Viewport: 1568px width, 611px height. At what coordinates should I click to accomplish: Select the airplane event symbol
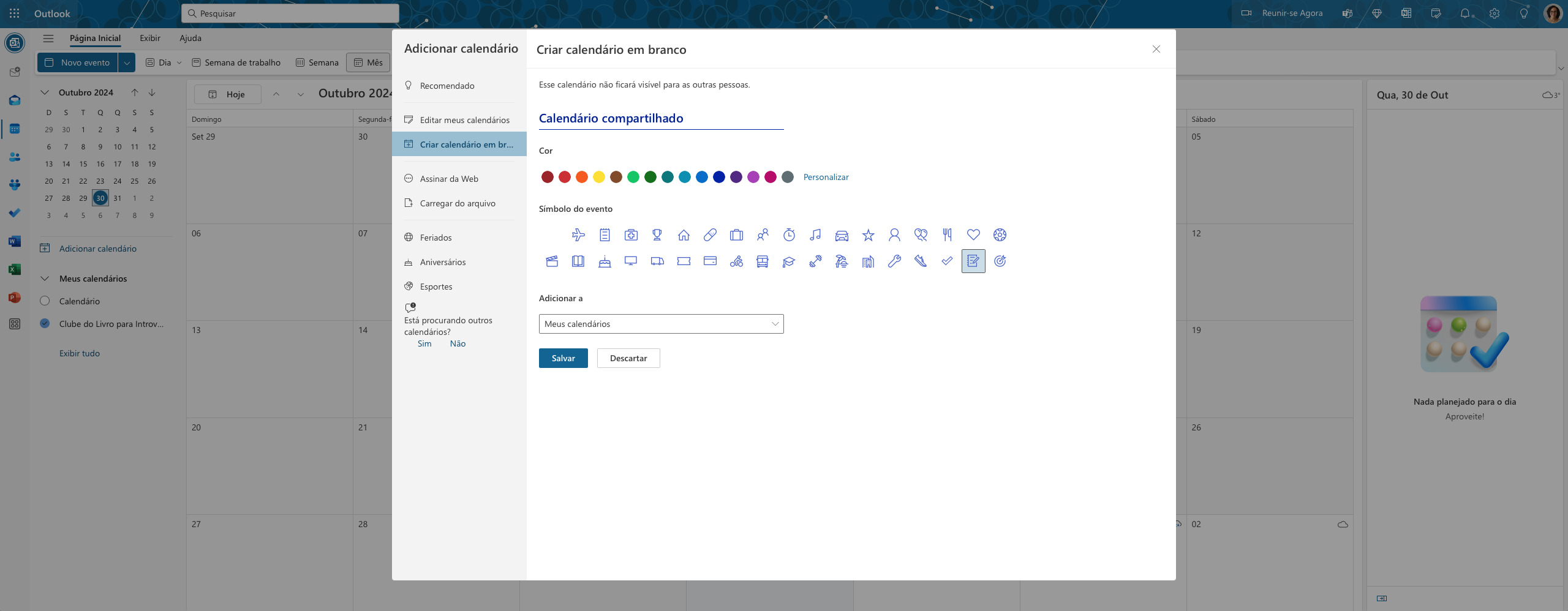tap(578, 234)
